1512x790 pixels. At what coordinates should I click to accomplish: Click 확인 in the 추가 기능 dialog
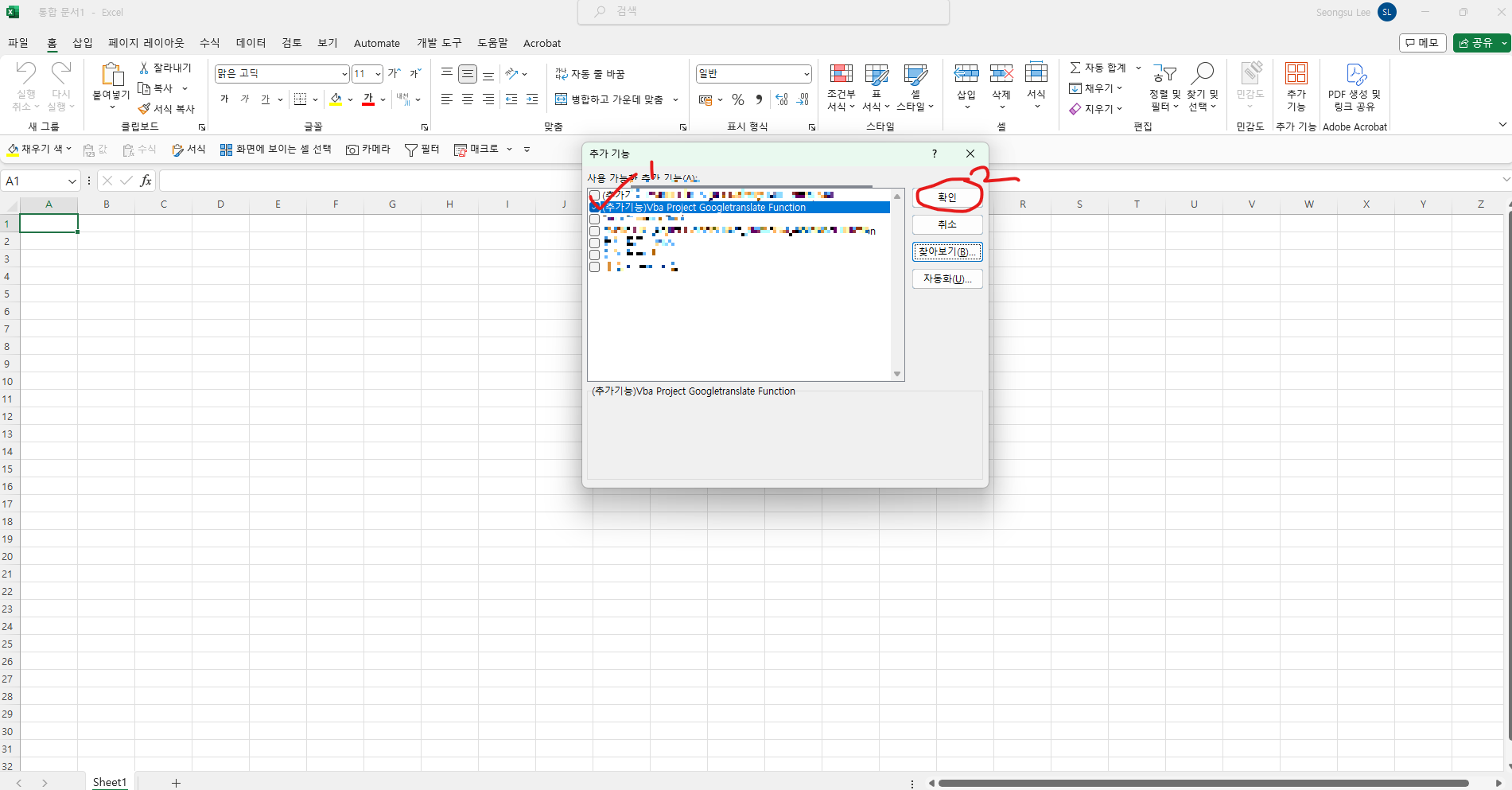(x=947, y=197)
